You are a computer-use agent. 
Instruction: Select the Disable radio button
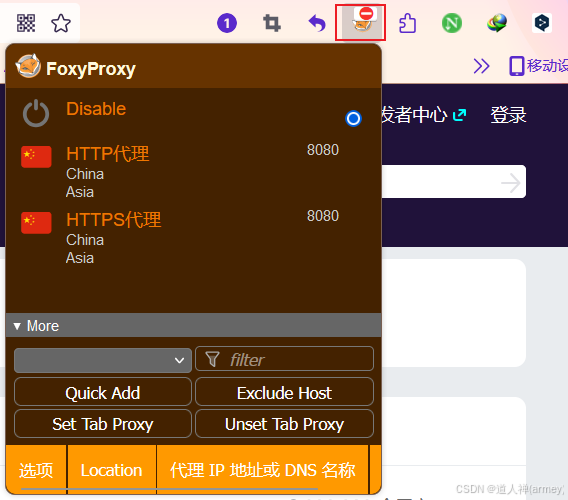pos(353,118)
